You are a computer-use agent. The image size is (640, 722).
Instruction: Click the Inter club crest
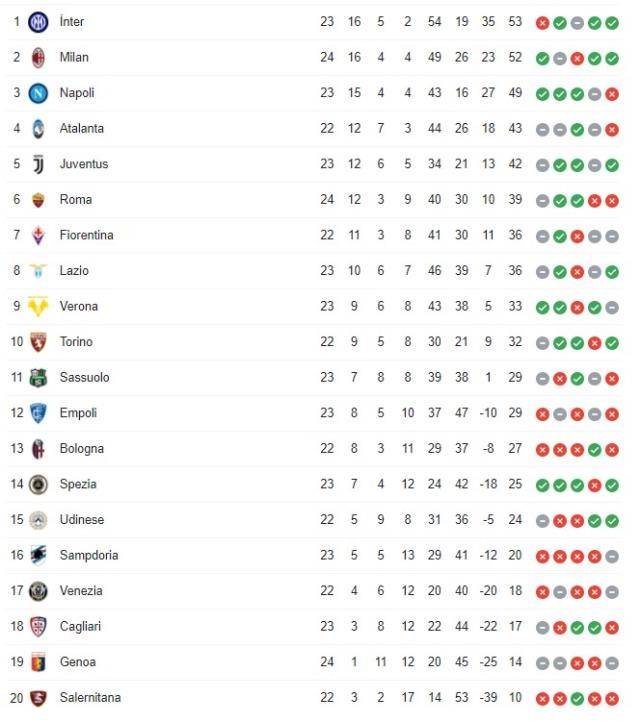38,22
